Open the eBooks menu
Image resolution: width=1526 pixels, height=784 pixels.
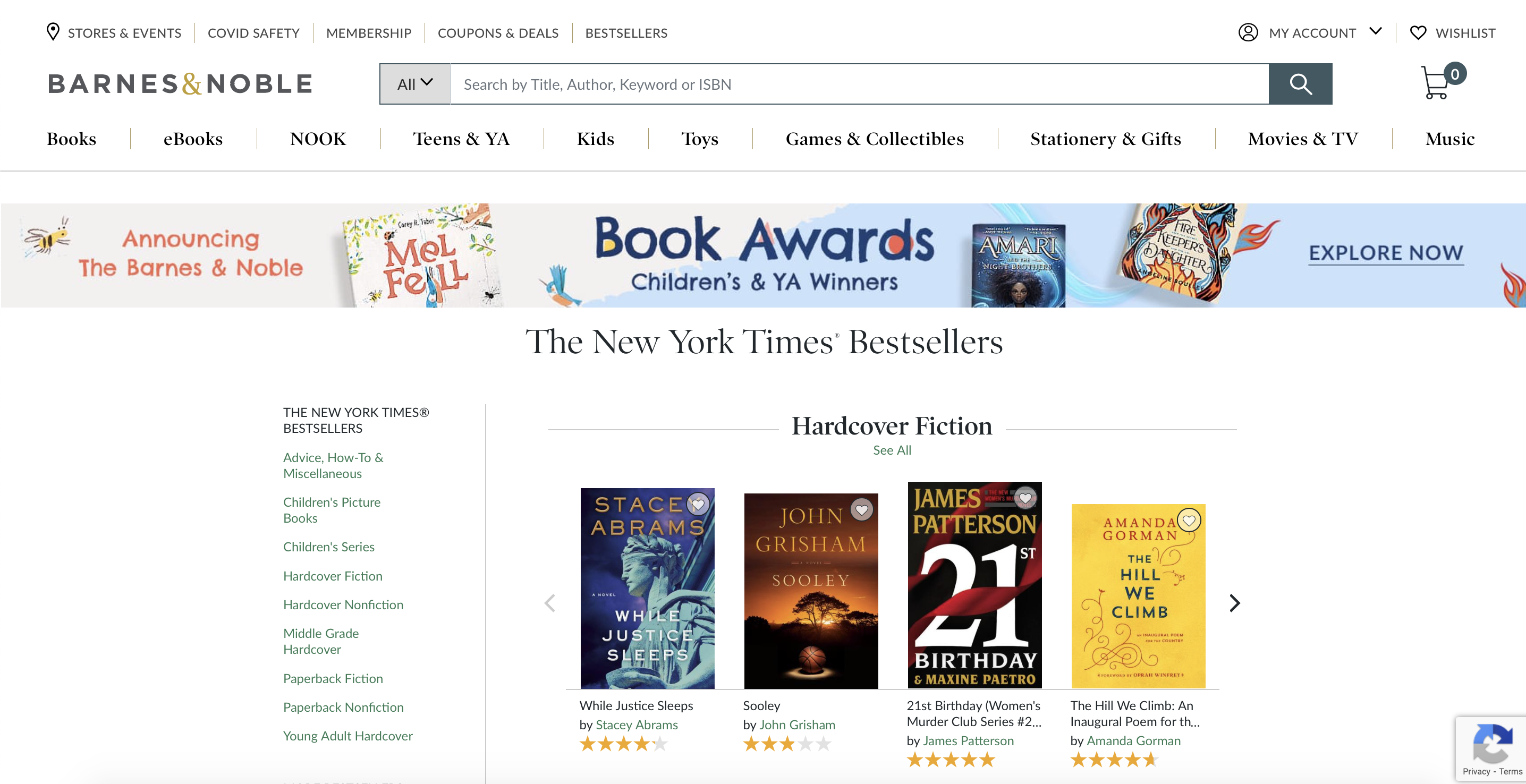[193, 139]
